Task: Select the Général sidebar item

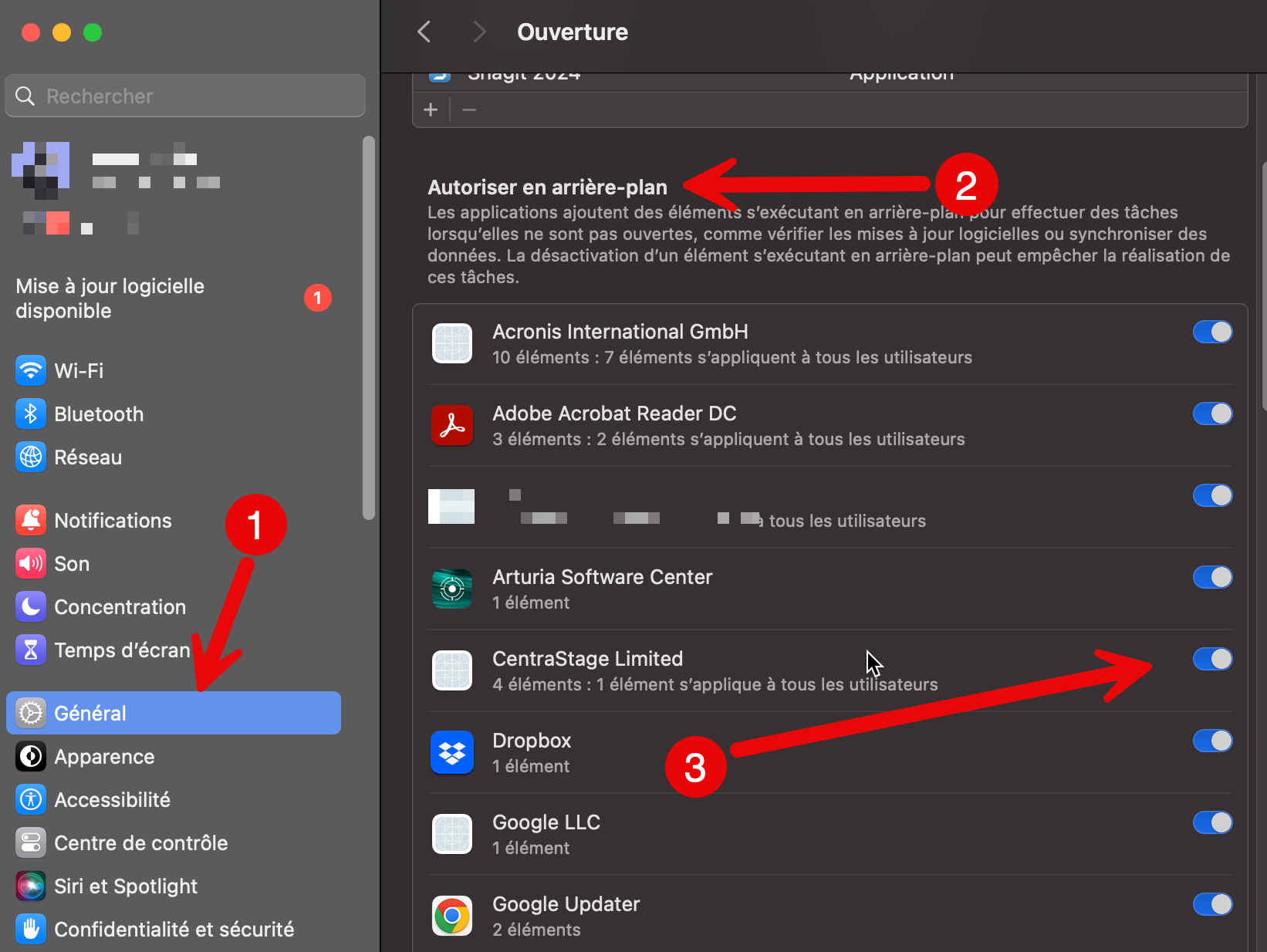Action: tap(174, 714)
